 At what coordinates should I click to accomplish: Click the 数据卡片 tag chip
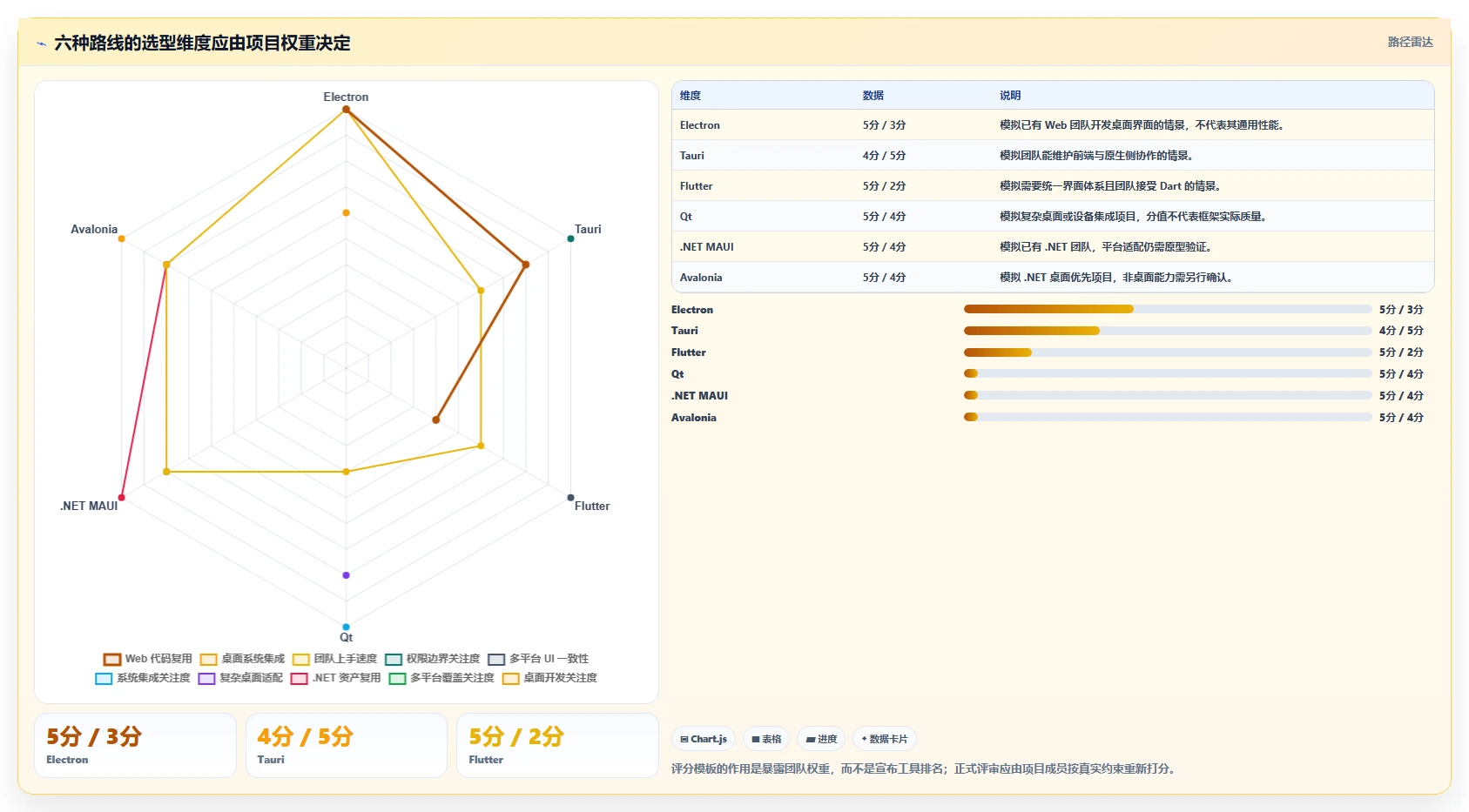(885, 739)
